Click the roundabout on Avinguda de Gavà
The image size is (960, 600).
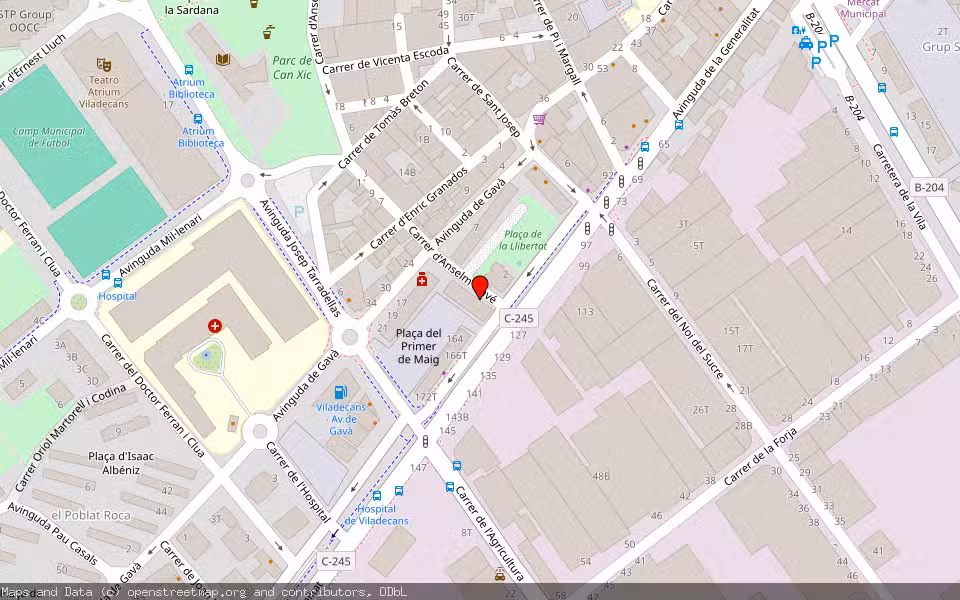tap(350, 337)
